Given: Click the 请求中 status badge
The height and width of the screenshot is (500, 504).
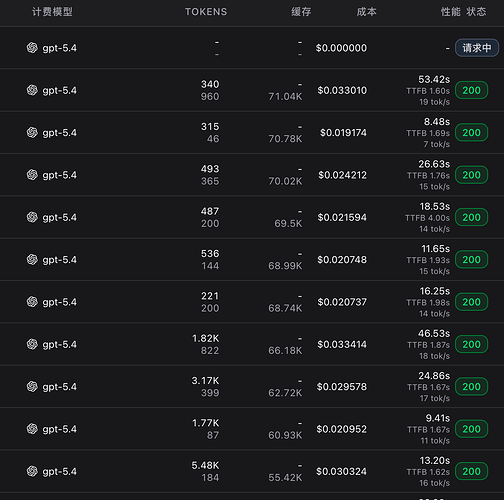Looking at the screenshot, I should pyautogui.click(x=477, y=48).
